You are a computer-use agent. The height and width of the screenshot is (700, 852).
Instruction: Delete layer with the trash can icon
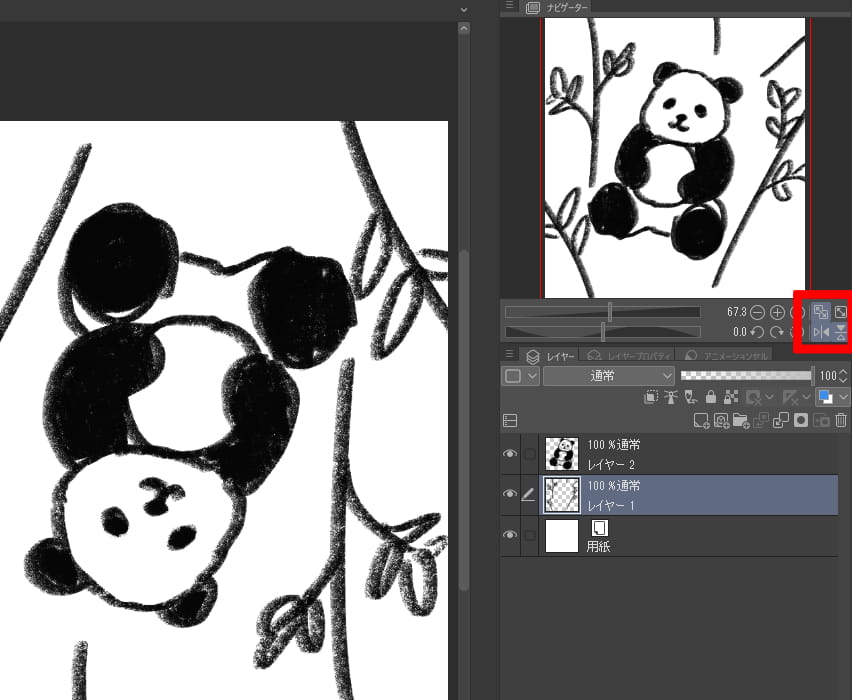pos(841,421)
